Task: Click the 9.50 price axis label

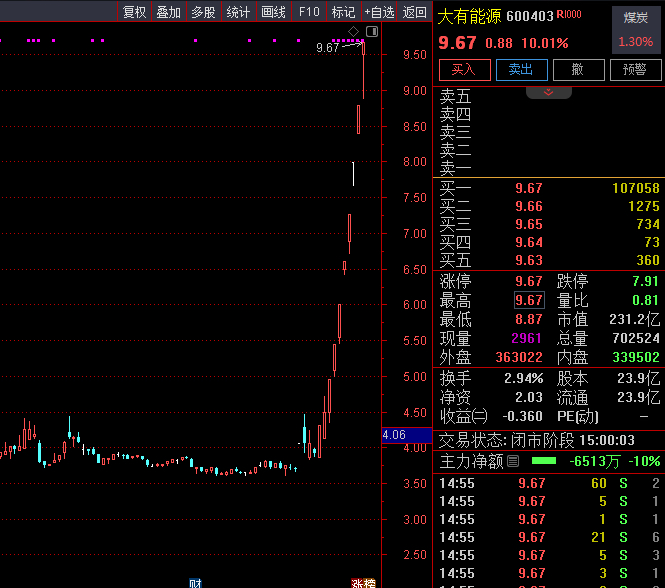Action: (x=414, y=55)
